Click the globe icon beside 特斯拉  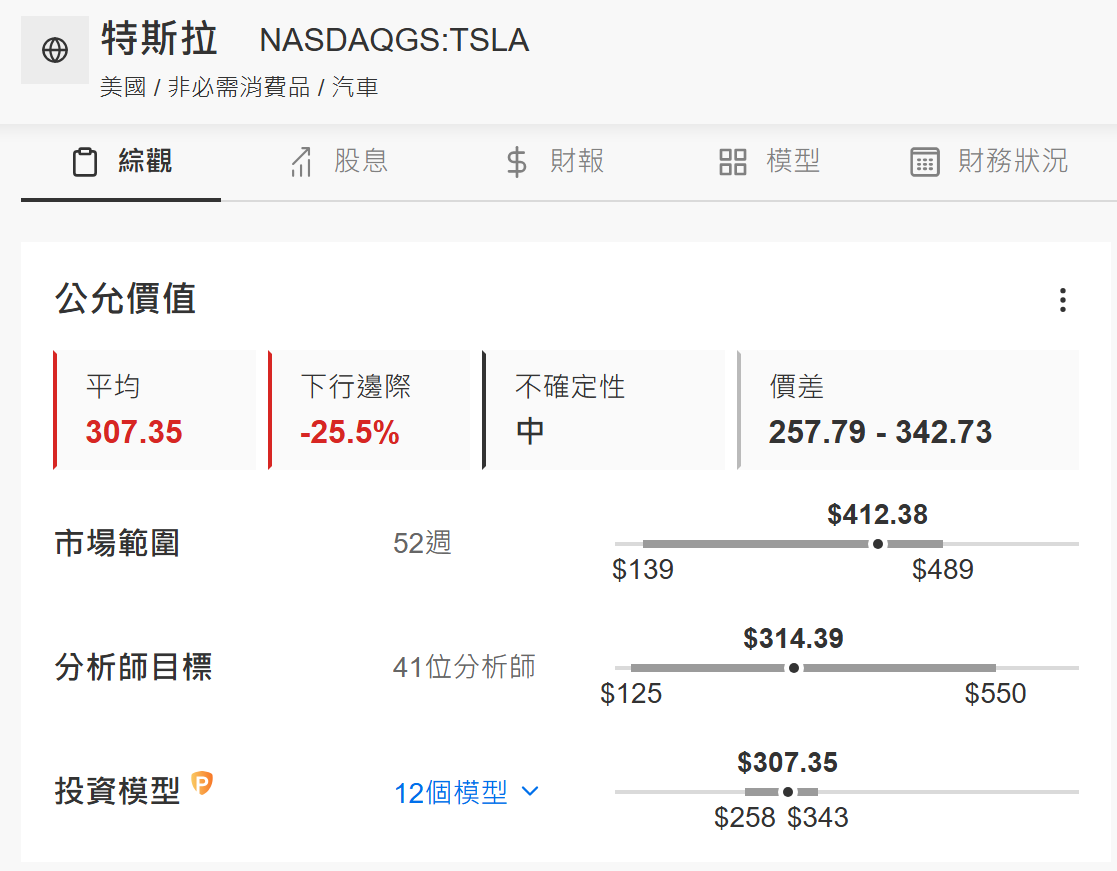pyautogui.click(x=55, y=50)
